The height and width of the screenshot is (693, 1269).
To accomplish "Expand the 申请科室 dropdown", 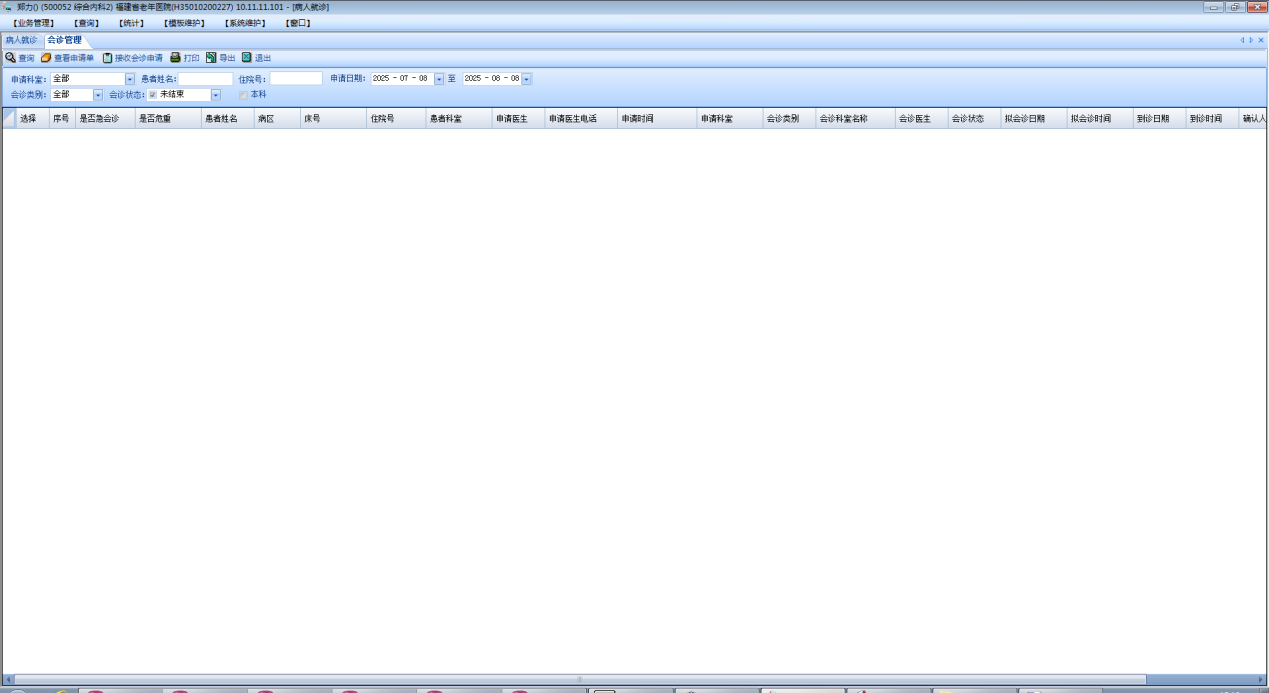I will click(x=130, y=79).
